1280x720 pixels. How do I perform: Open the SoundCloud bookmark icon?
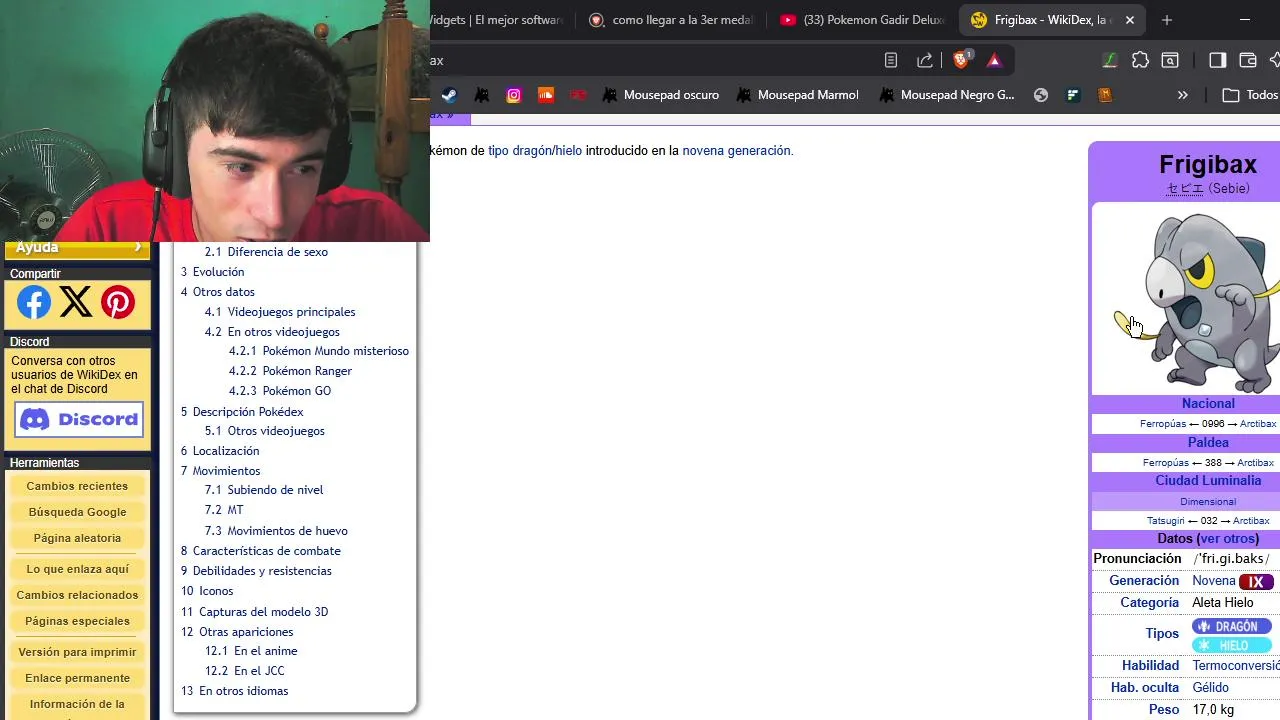tap(546, 95)
